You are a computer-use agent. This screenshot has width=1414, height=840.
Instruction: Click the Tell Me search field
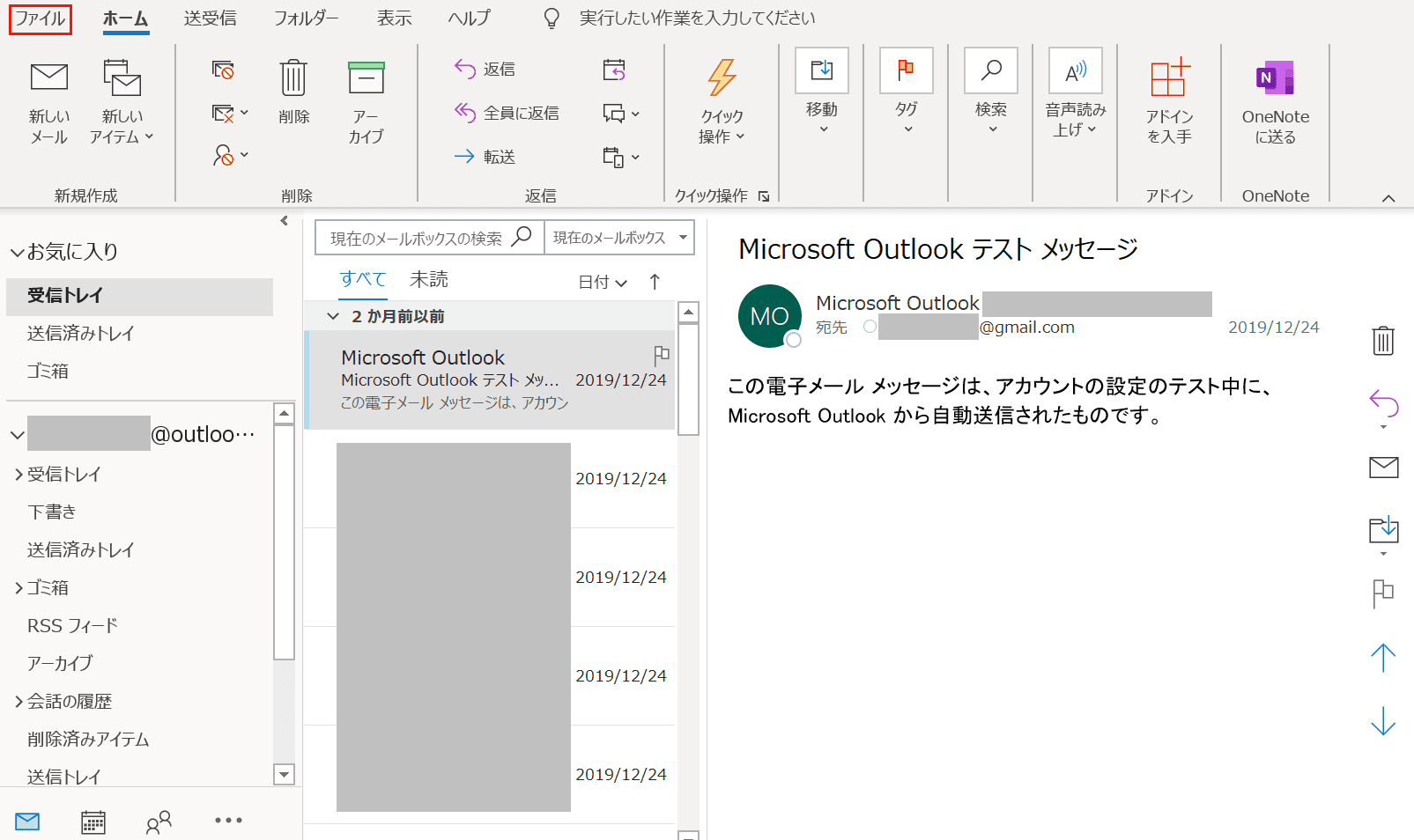[x=697, y=18]
